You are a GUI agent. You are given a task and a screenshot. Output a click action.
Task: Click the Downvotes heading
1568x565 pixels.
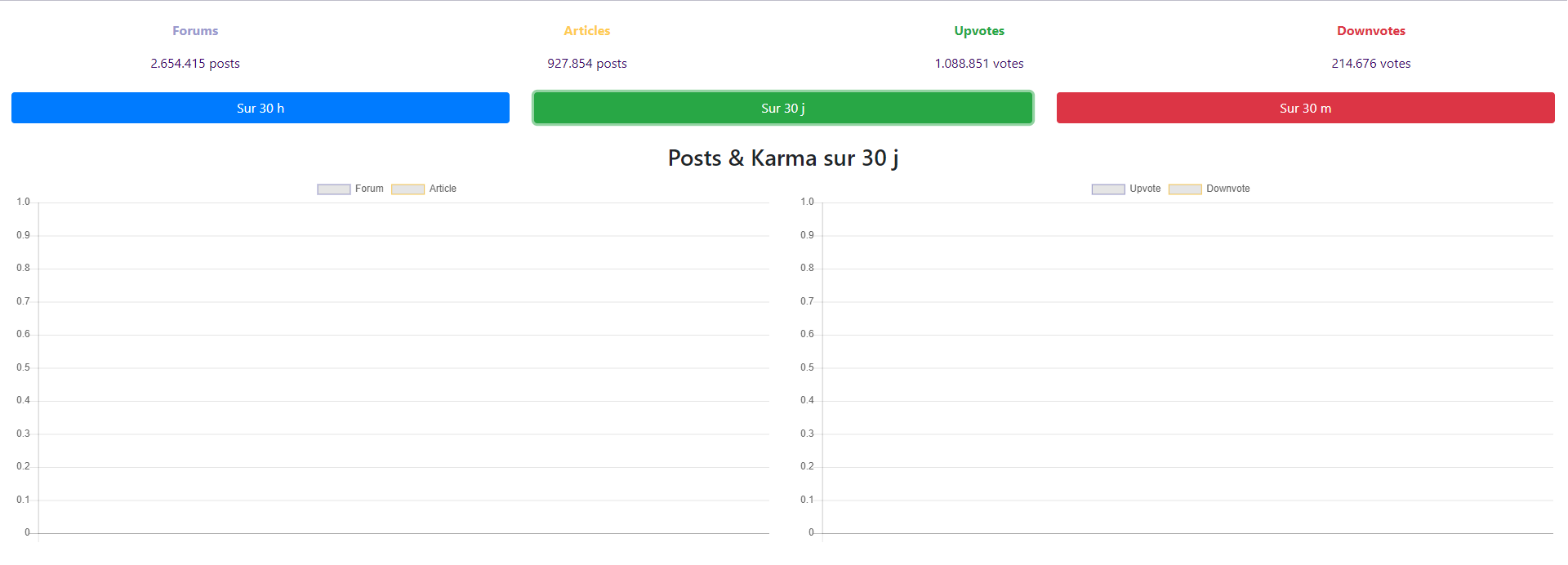point(1370,31)
